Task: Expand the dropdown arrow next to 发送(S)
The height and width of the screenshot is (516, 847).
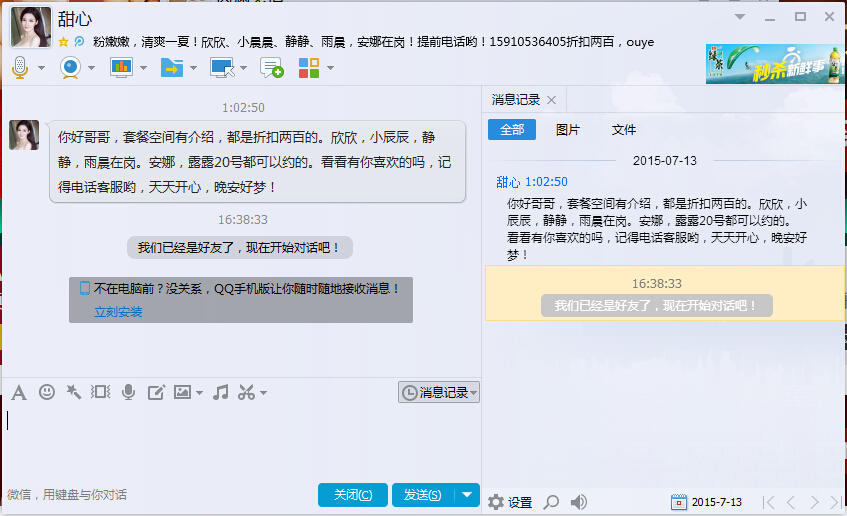Action: 468,495
